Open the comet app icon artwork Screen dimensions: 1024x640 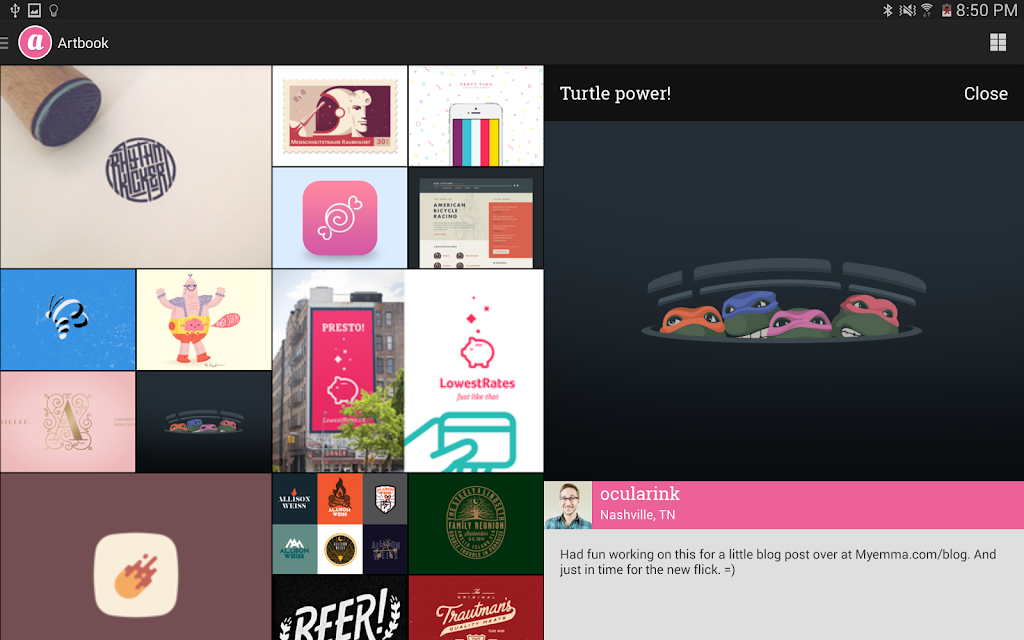click(x=136, y=557)
